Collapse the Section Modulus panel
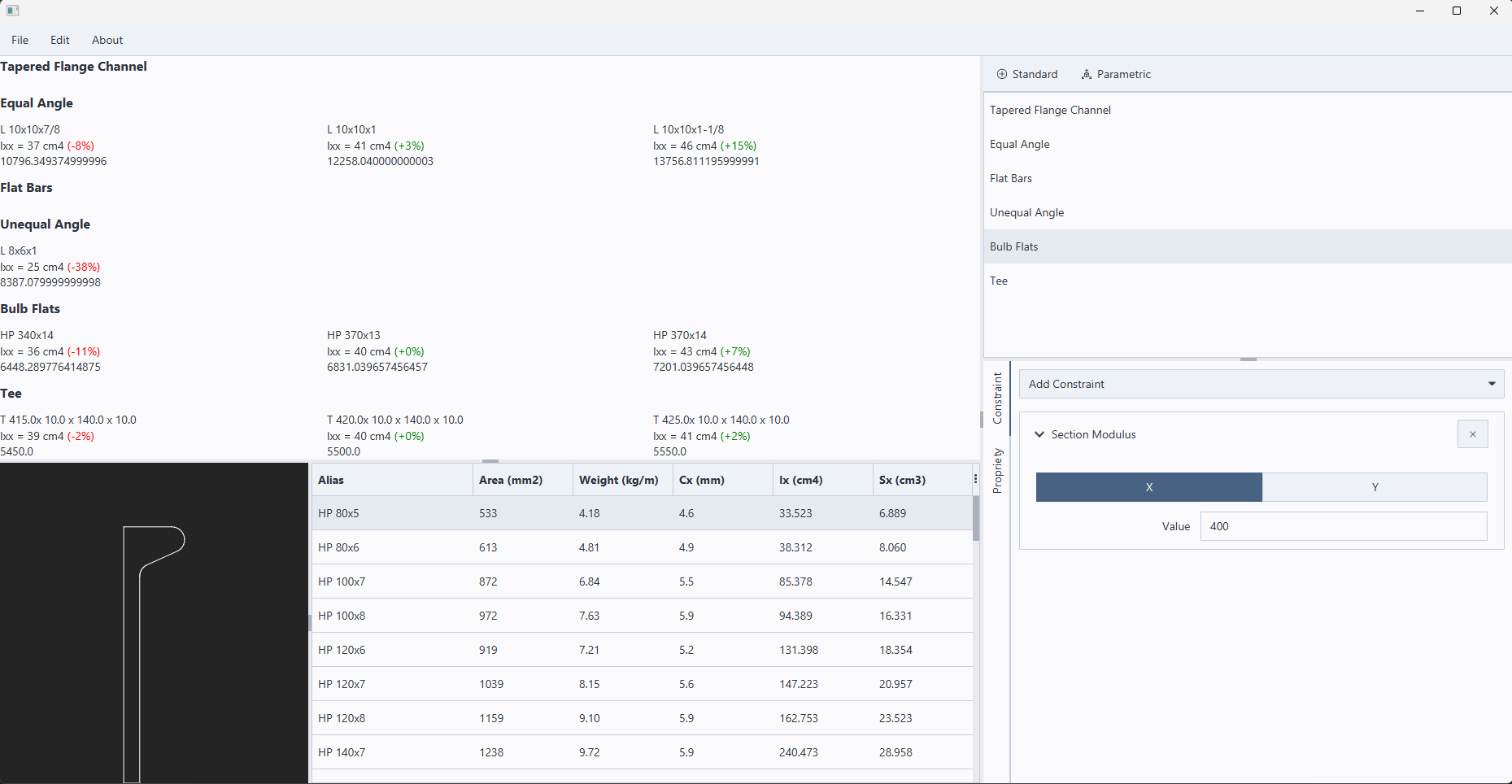The width and height of the screenshot is (1512, 784). pos(1039,434)
